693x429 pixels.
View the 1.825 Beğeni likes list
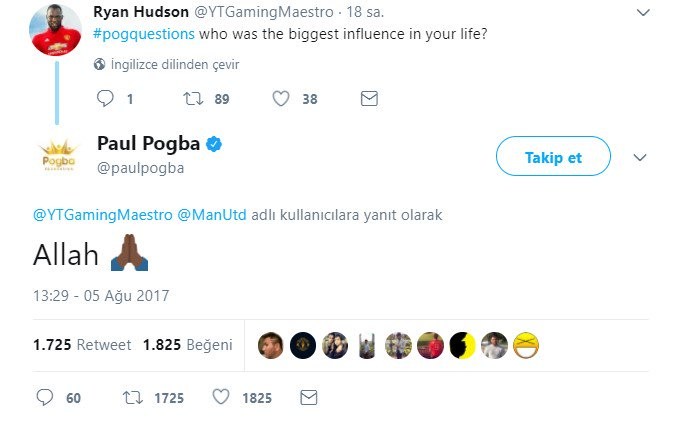tap(187, 345)
